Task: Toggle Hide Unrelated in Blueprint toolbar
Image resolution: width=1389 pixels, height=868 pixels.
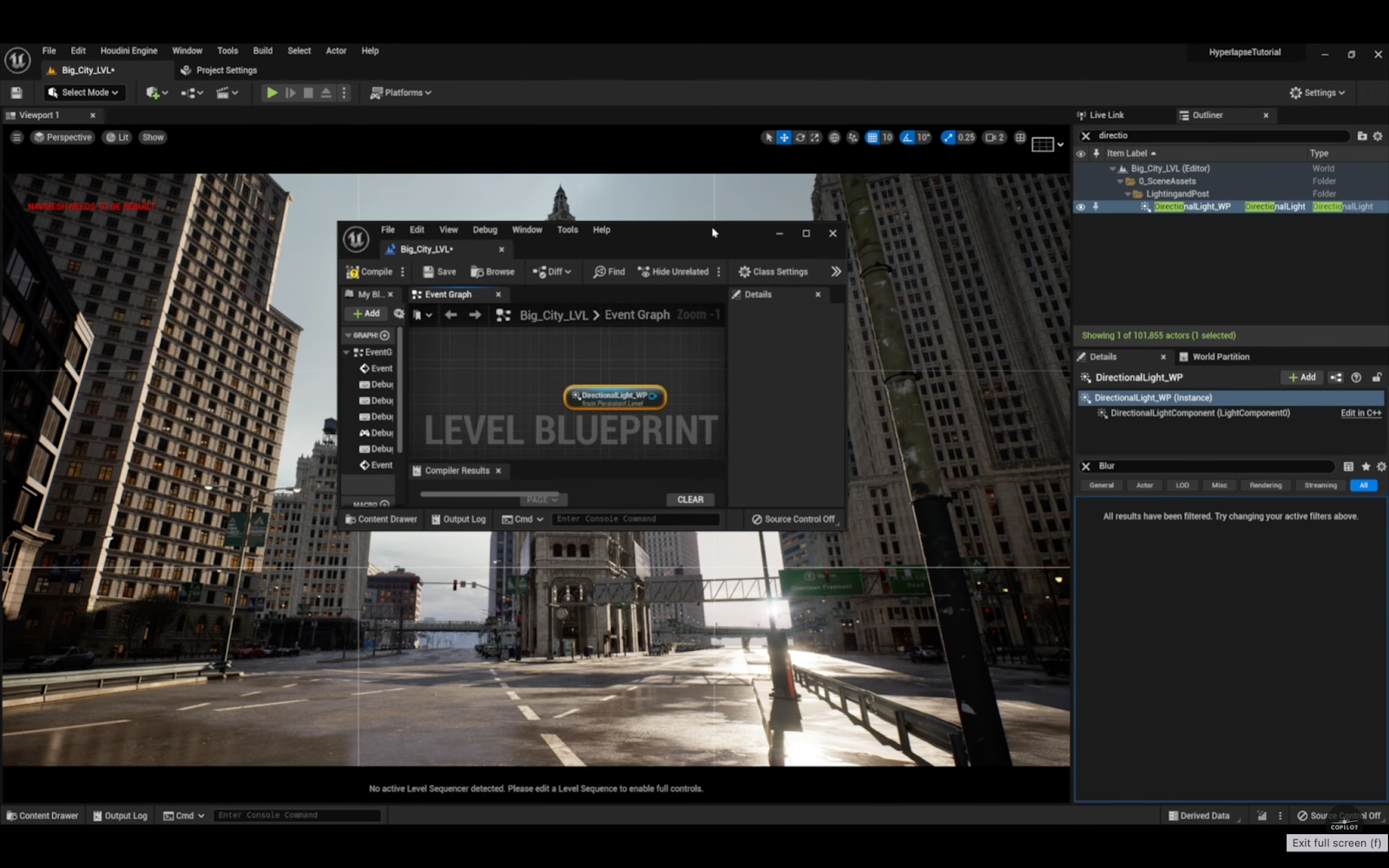Action: [675, 272]
